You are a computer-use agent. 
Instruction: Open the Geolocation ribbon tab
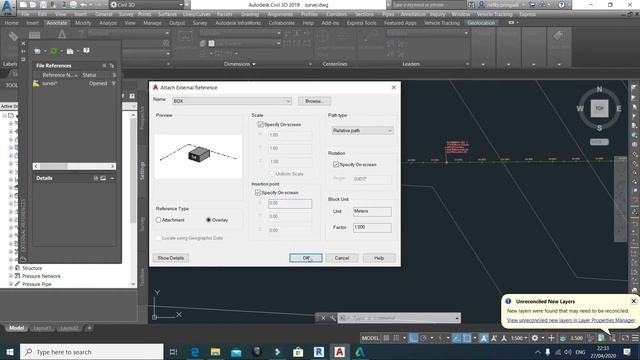[x=481, y=23]
